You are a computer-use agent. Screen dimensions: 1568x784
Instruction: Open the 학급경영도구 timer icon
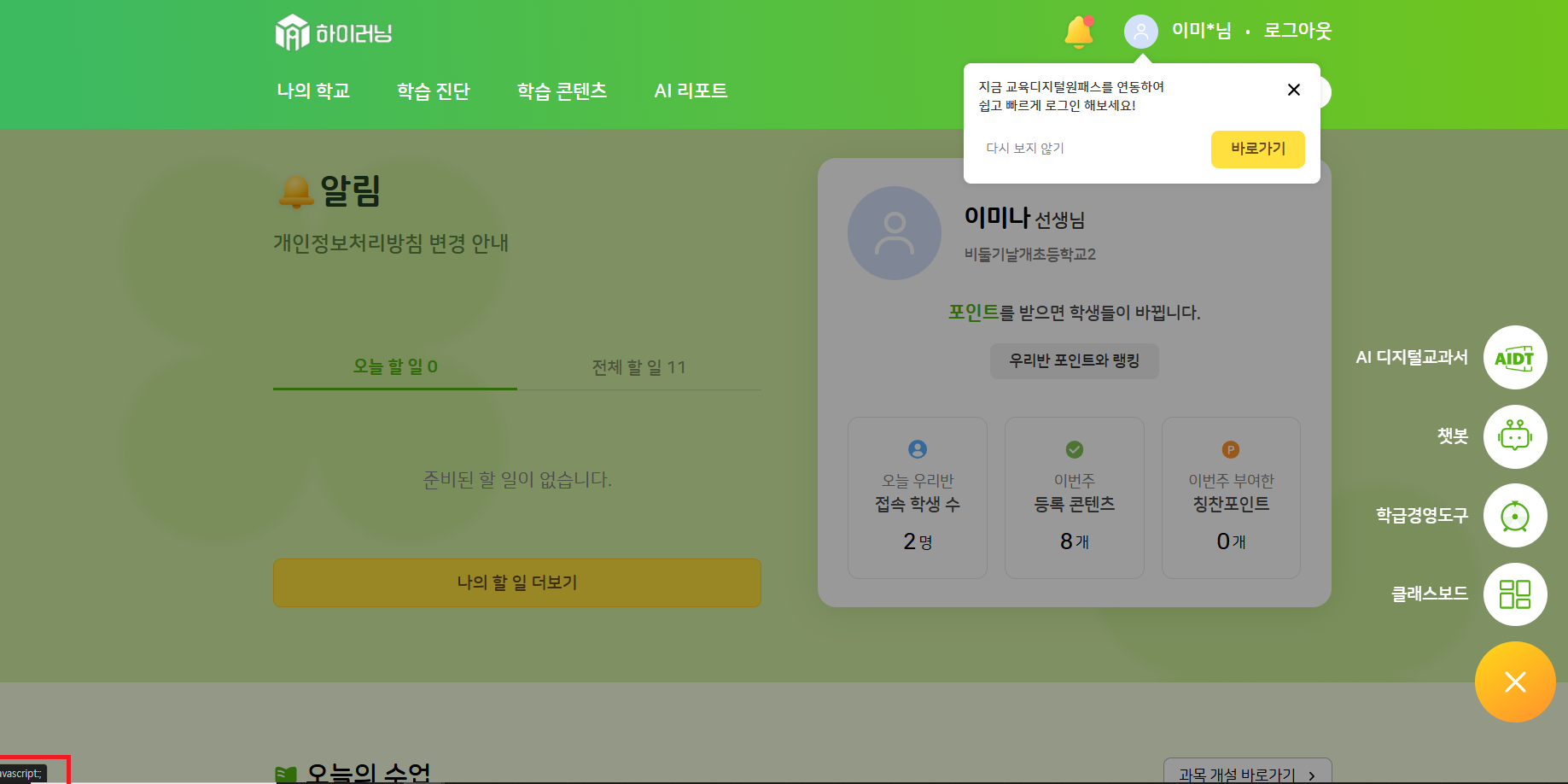(1514, 516)
